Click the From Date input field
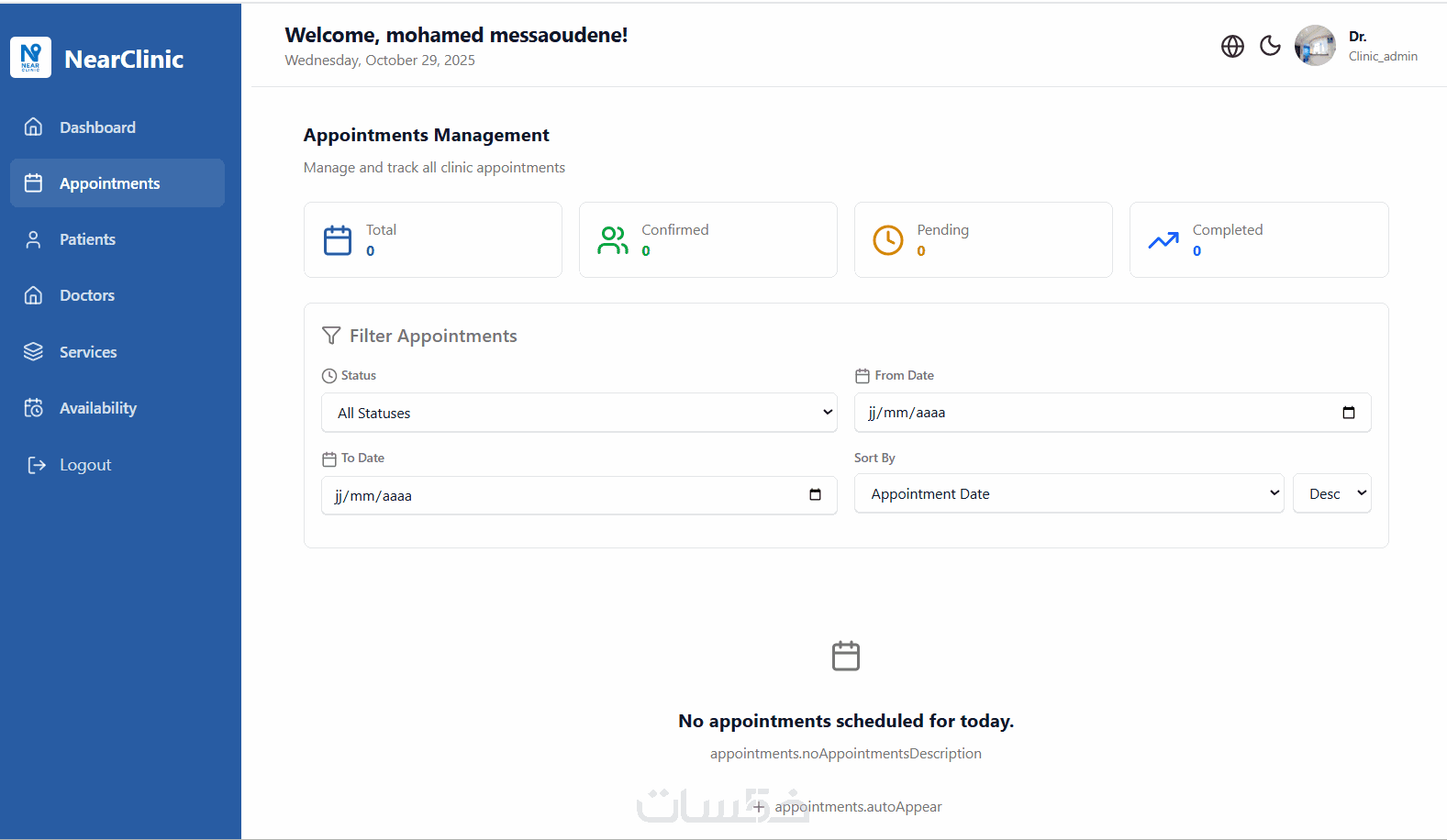This screenshot has width=1447, height=840. pyautogui.click(x=1092, y=413)
